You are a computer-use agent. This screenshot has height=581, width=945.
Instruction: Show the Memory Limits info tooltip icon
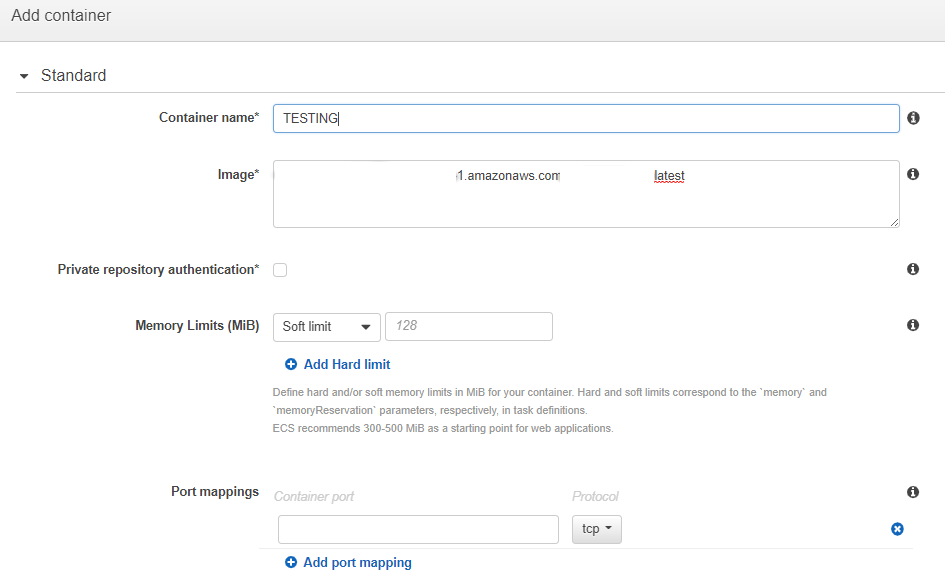coord(913,325)
